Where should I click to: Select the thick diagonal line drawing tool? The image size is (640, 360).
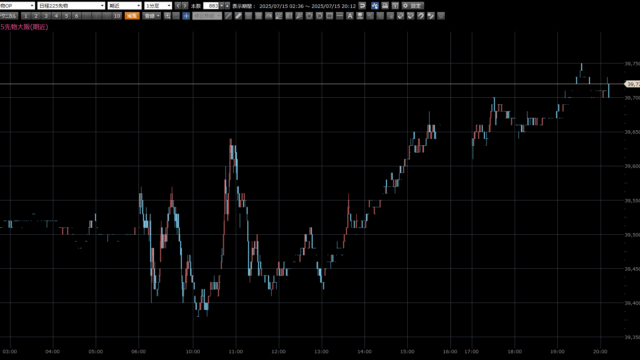(x=238, y=16)
